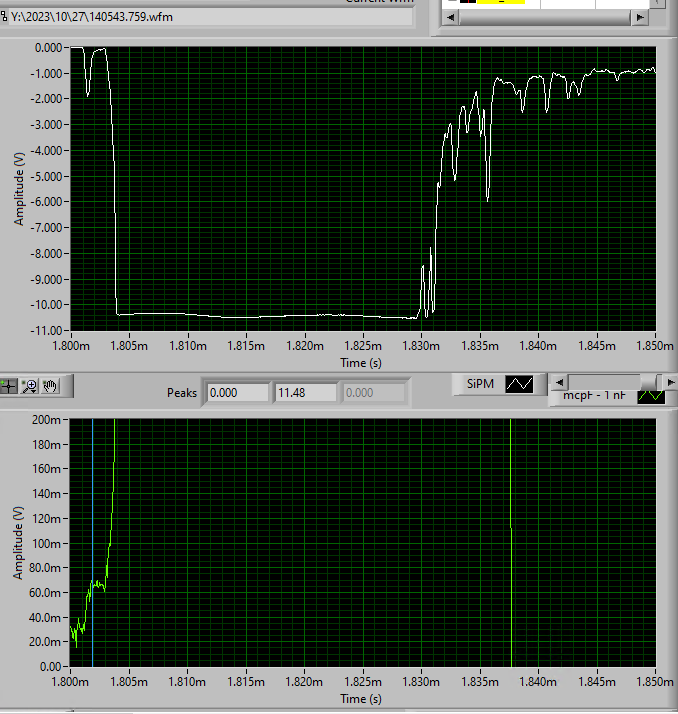Click top graph 1.815m X-axis marker
The image size is (678, 714).
pyautogui.click(x=246, y=346)
